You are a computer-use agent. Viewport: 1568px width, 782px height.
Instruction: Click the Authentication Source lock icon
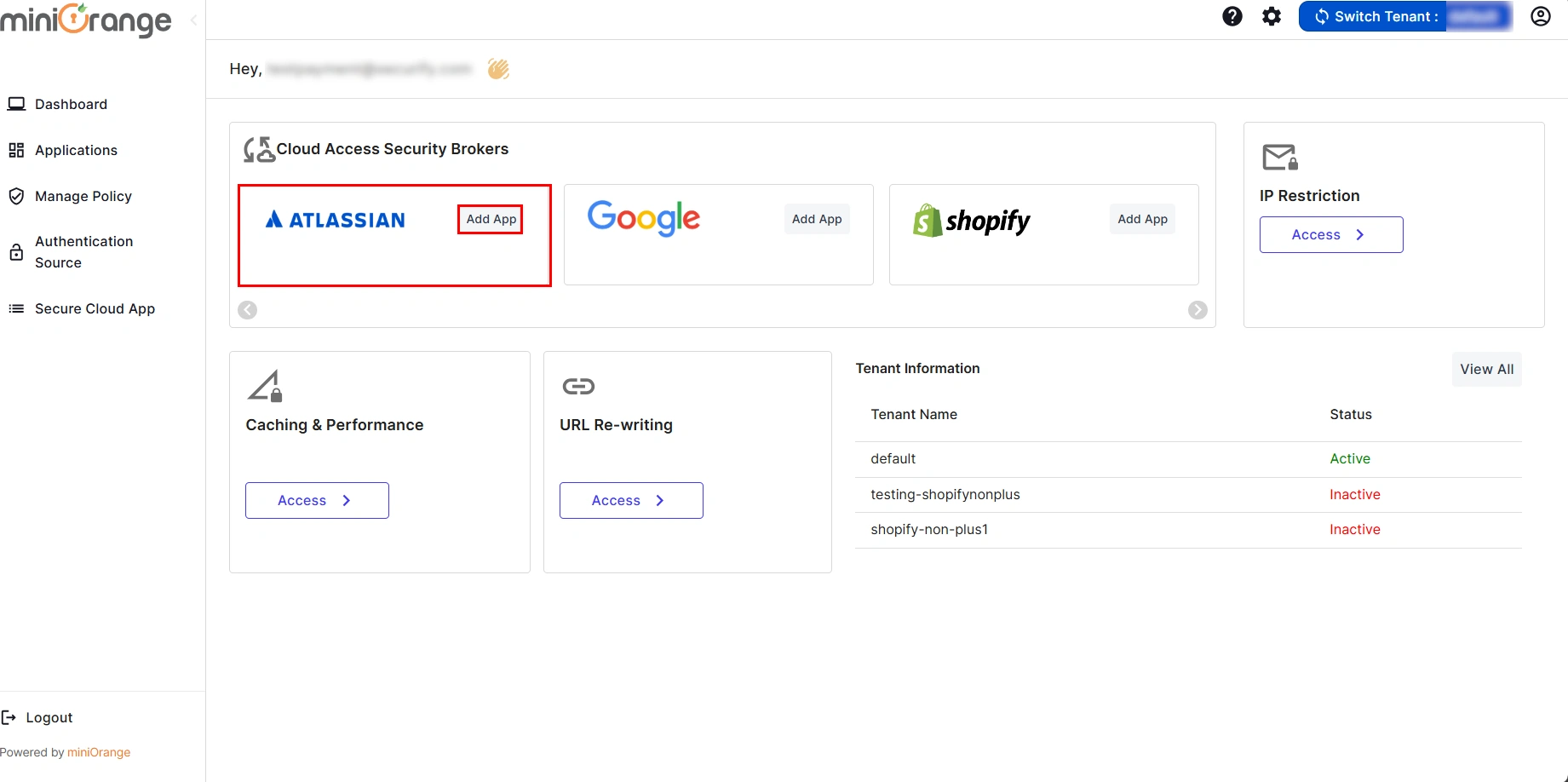pos(16,252)
